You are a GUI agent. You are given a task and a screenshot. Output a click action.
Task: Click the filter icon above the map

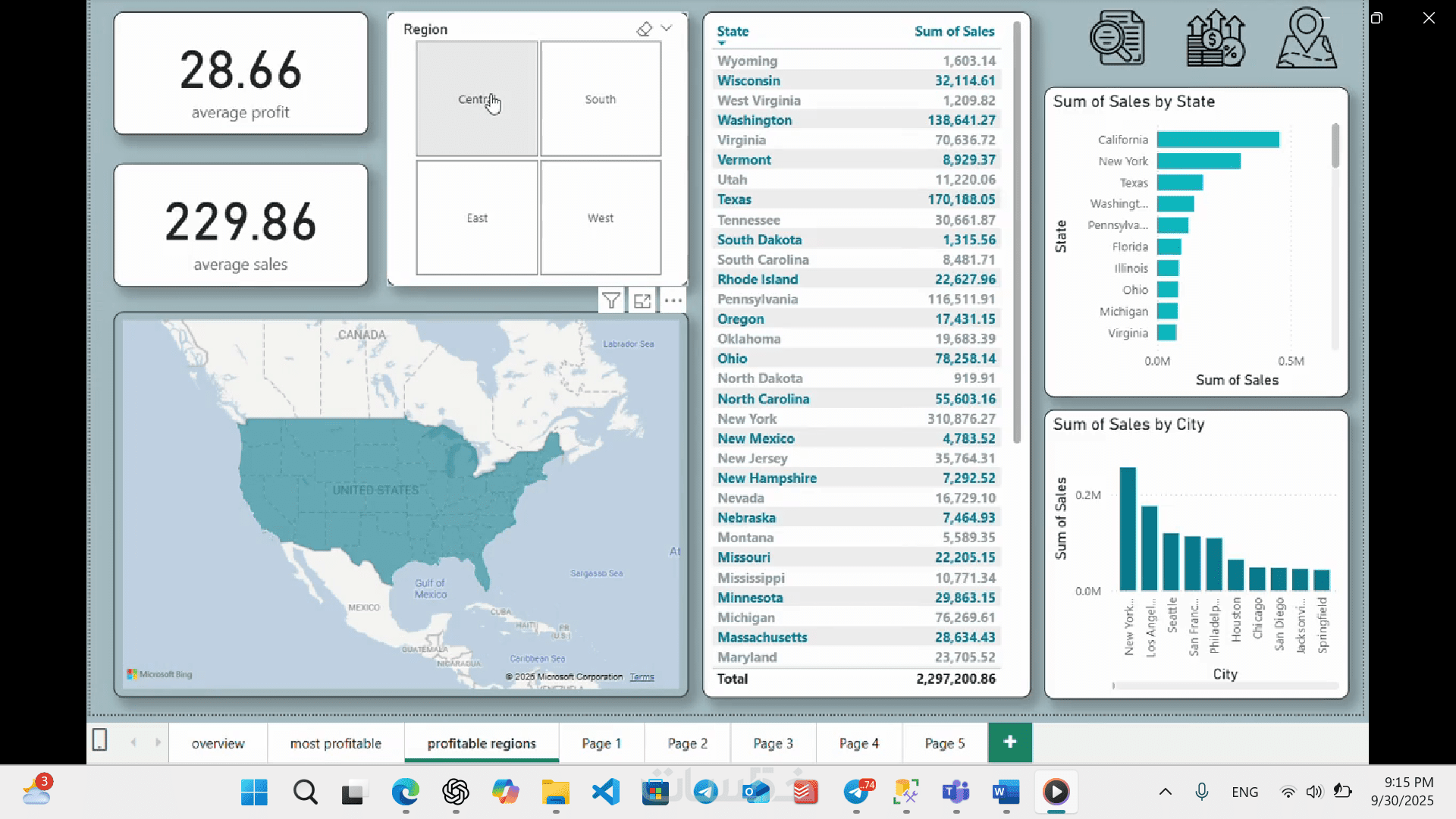(610, 301)
